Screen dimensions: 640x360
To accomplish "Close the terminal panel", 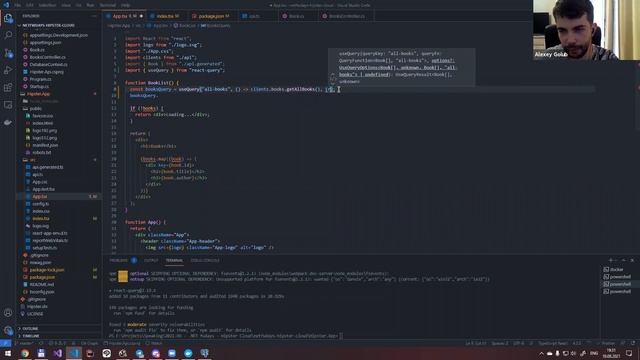I will point(632,260).
